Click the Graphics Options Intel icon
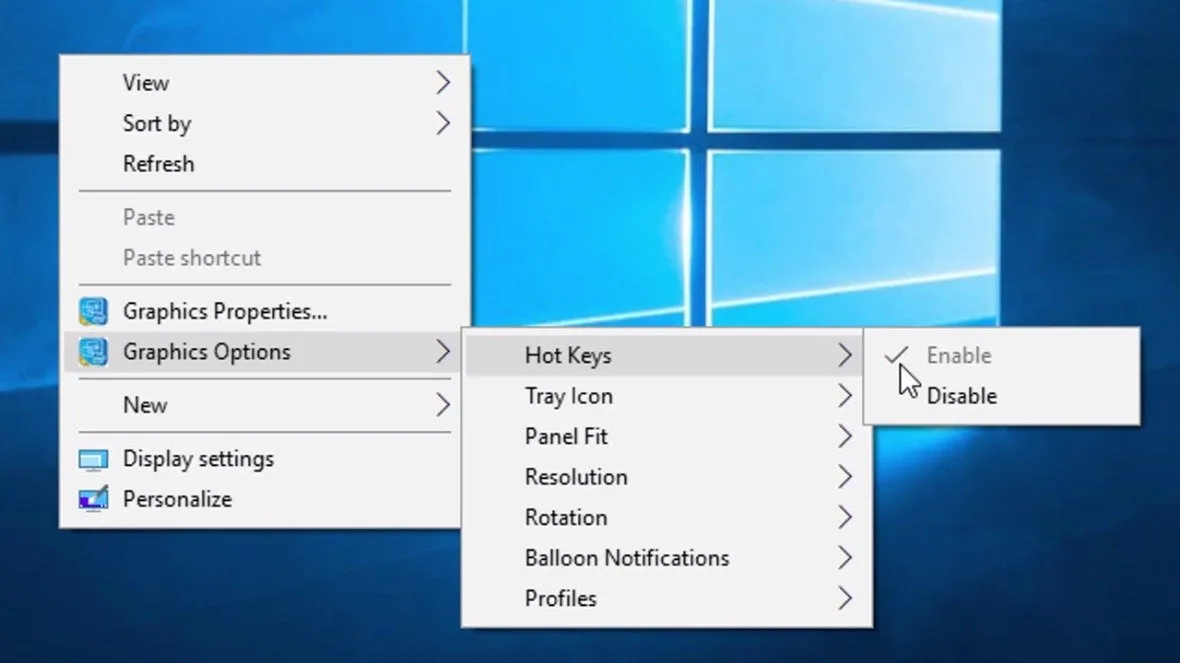Viewport: 1180px width, 663px height. coord(93,352)
